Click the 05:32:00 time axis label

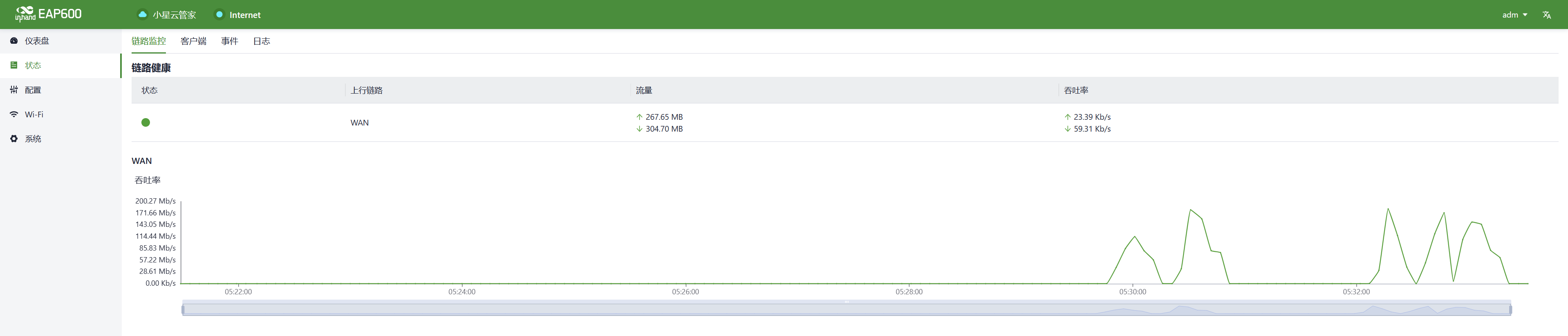click(1356, 292)
